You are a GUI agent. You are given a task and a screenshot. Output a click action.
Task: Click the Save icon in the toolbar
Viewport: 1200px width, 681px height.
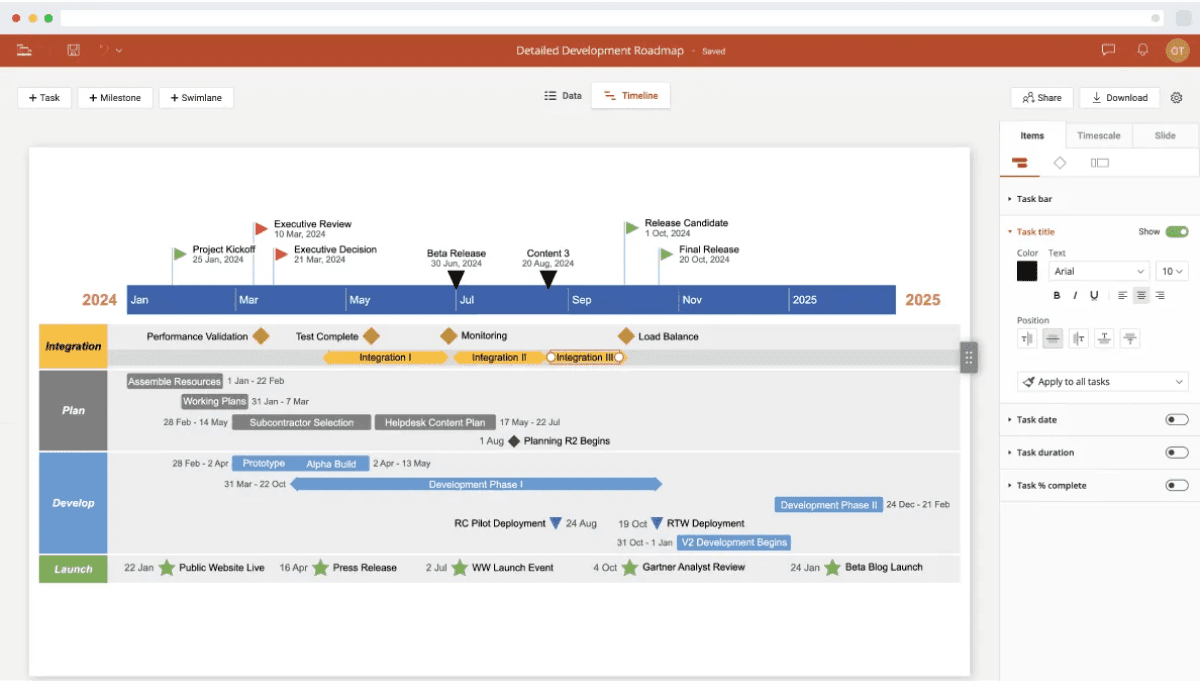73,49
